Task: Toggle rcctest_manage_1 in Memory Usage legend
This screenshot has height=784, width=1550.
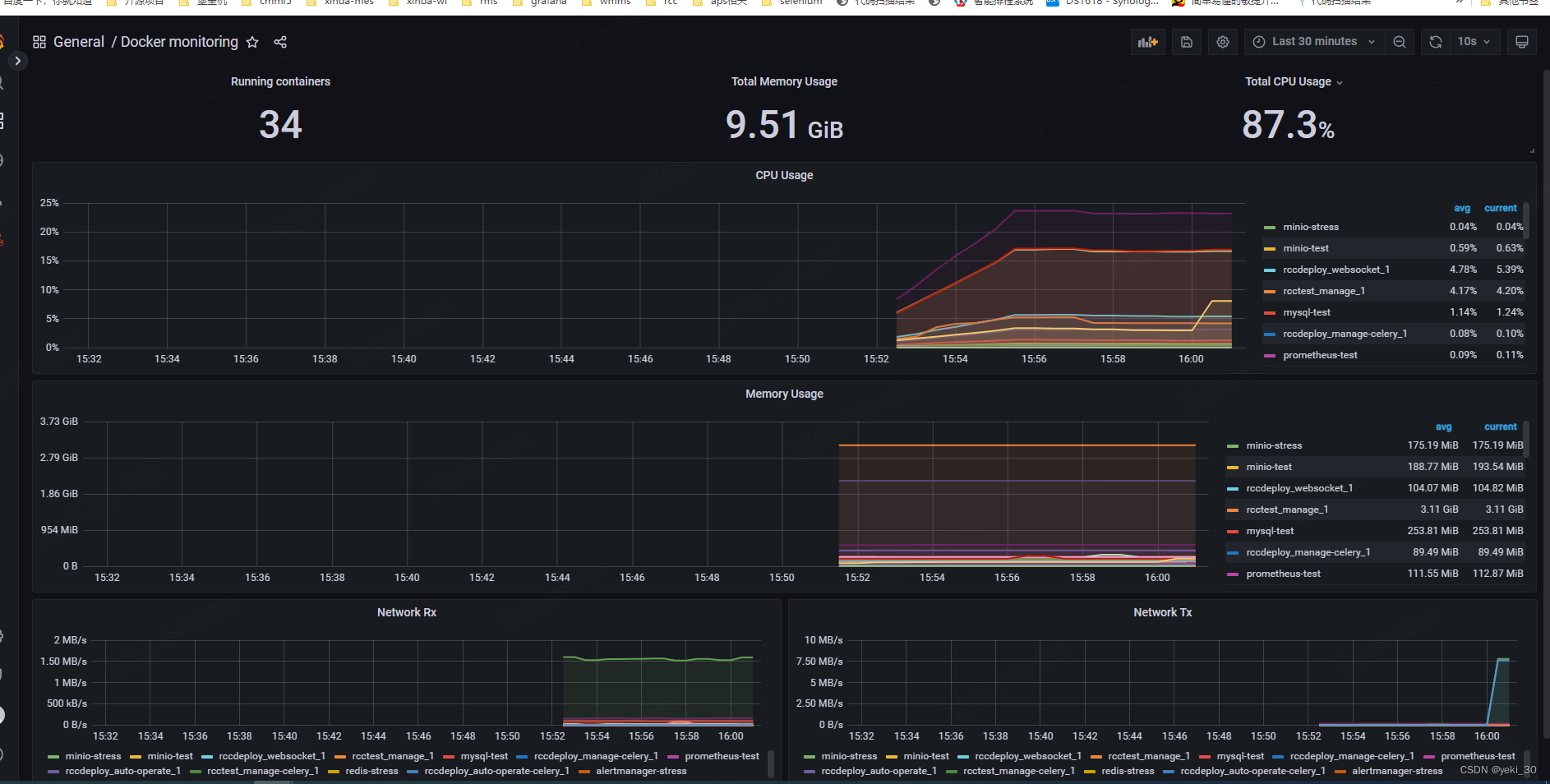Action: 1287,510
